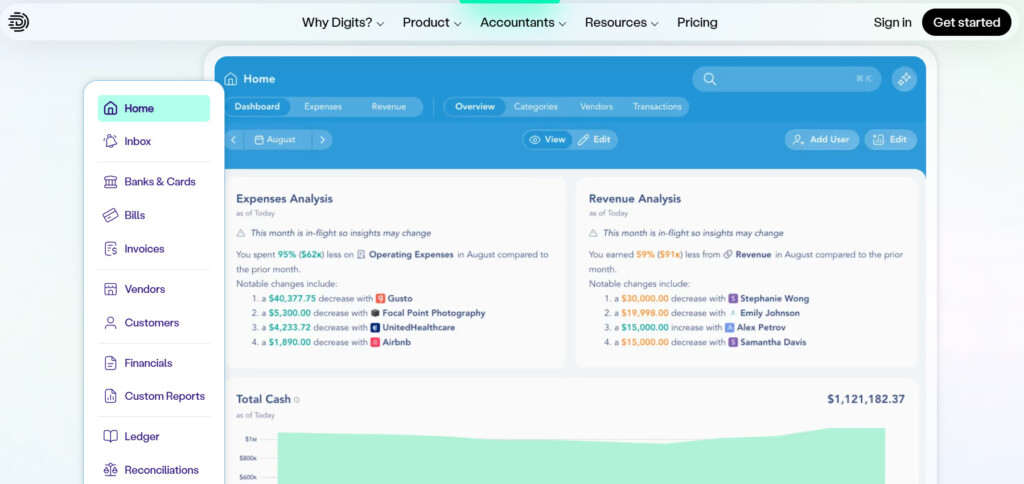Click the $19,998.00 decrease amount

[x=645, y=313]
